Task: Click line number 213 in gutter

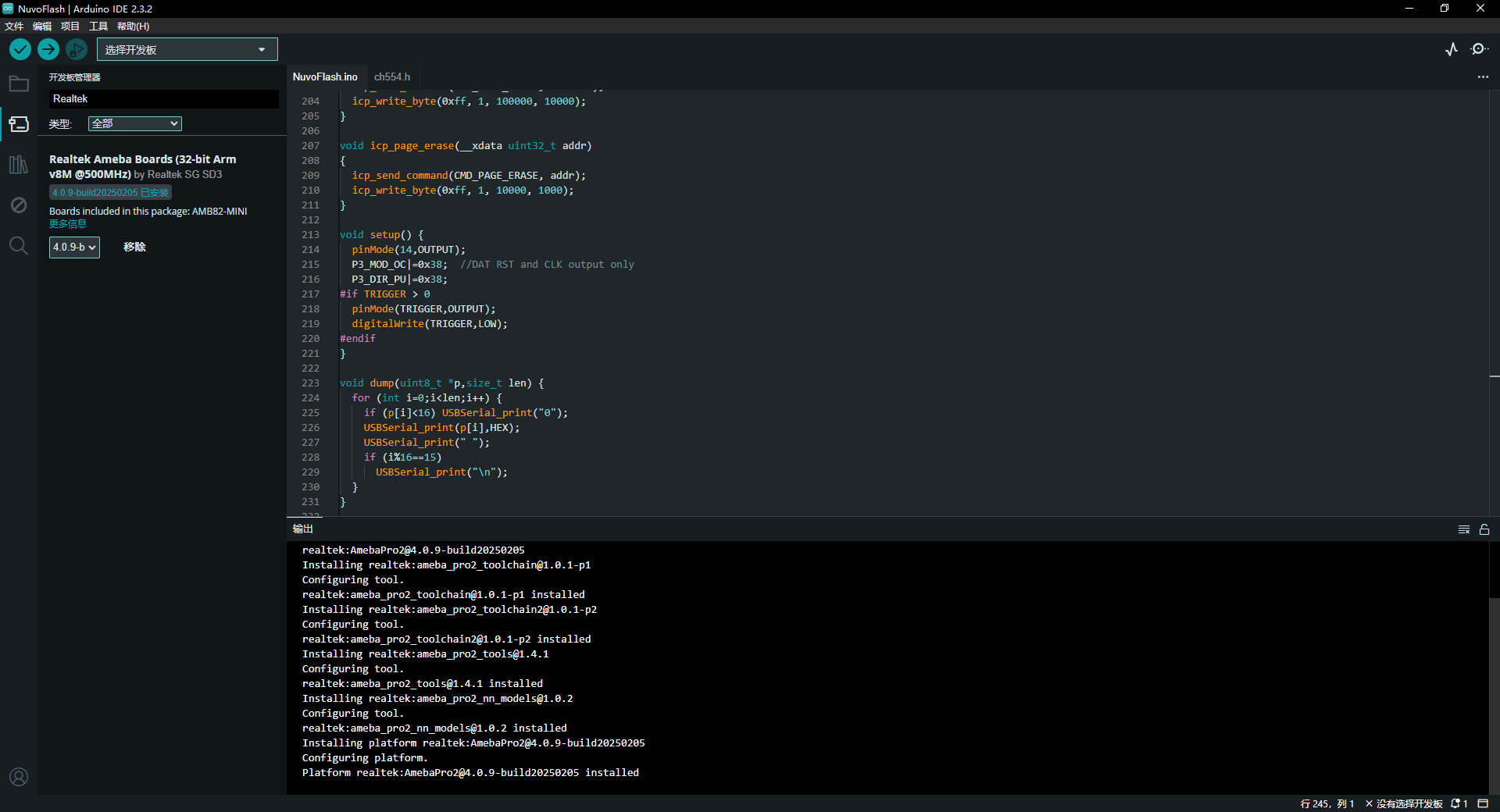Action: tap(310, 234)
